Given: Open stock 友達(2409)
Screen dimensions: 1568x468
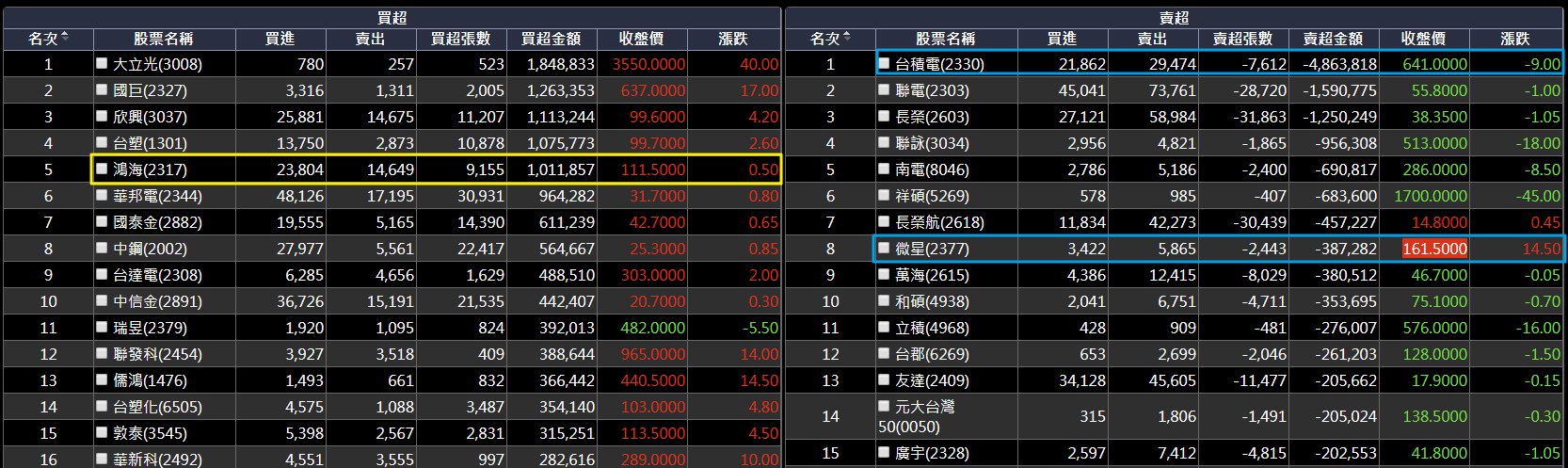Looking at the screenshot, I should [932, 380].
